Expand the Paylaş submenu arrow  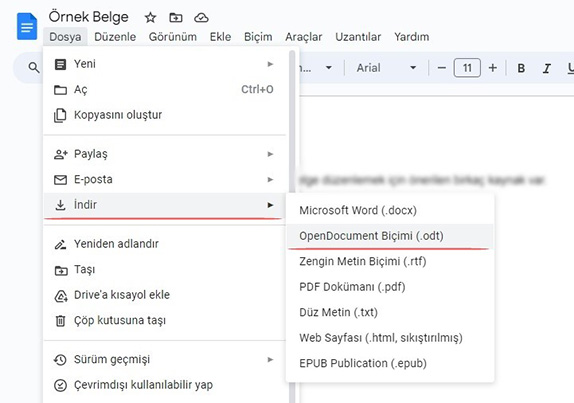click(270, 154)
